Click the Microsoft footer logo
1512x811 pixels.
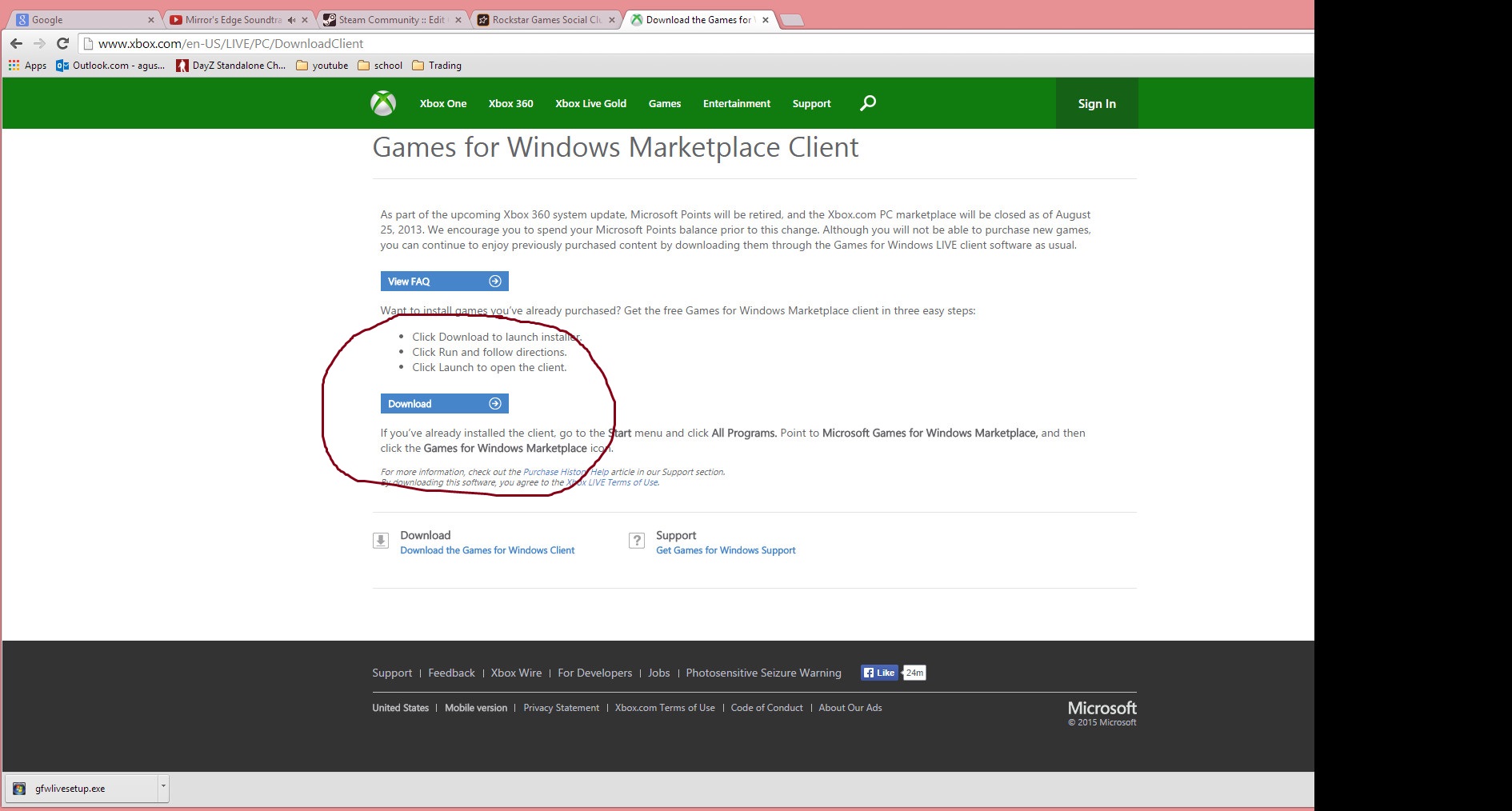click(x=1102, y=709)
